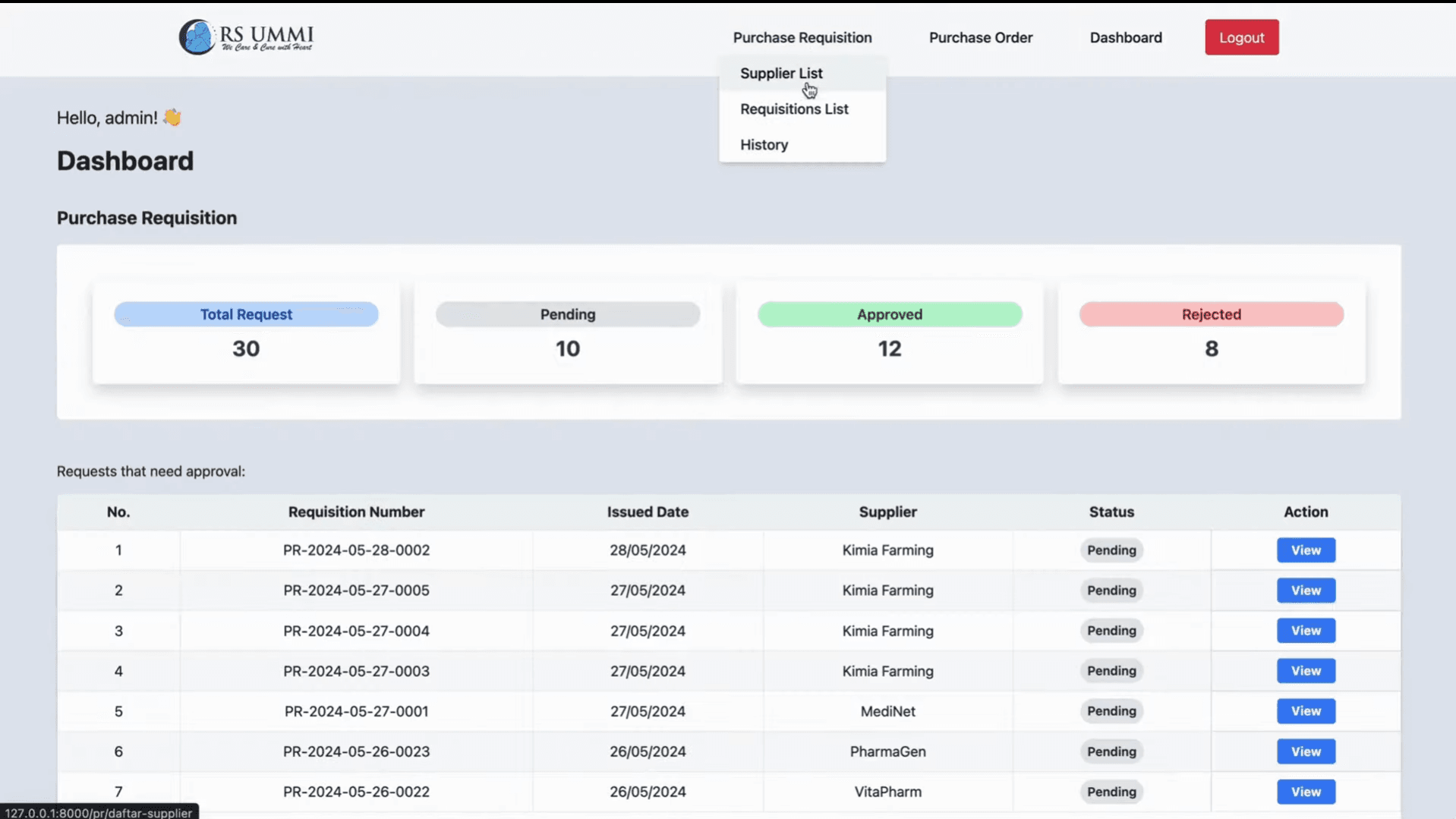Open the Approved card showing 12

889,332
